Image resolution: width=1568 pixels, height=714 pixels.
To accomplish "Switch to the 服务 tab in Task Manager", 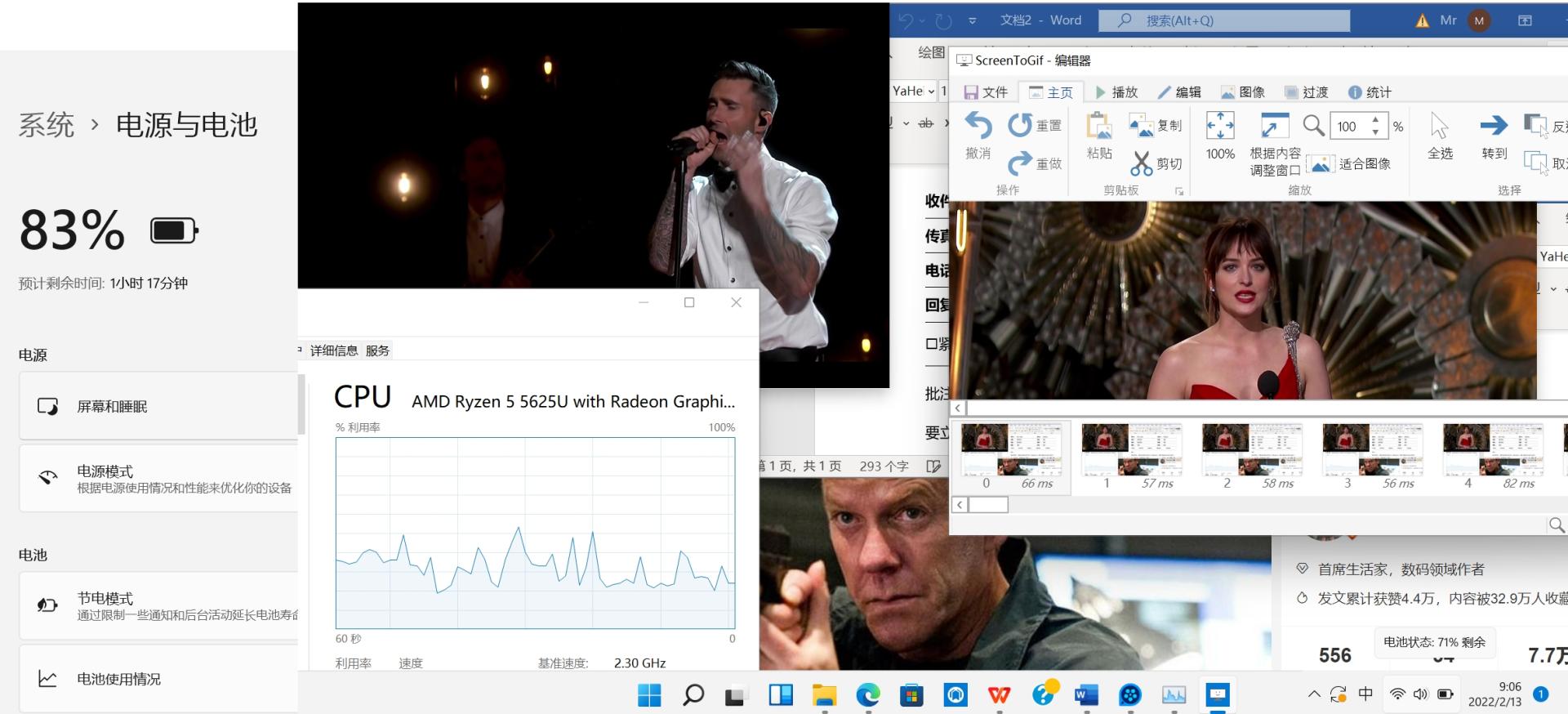I will pos(377,350).
